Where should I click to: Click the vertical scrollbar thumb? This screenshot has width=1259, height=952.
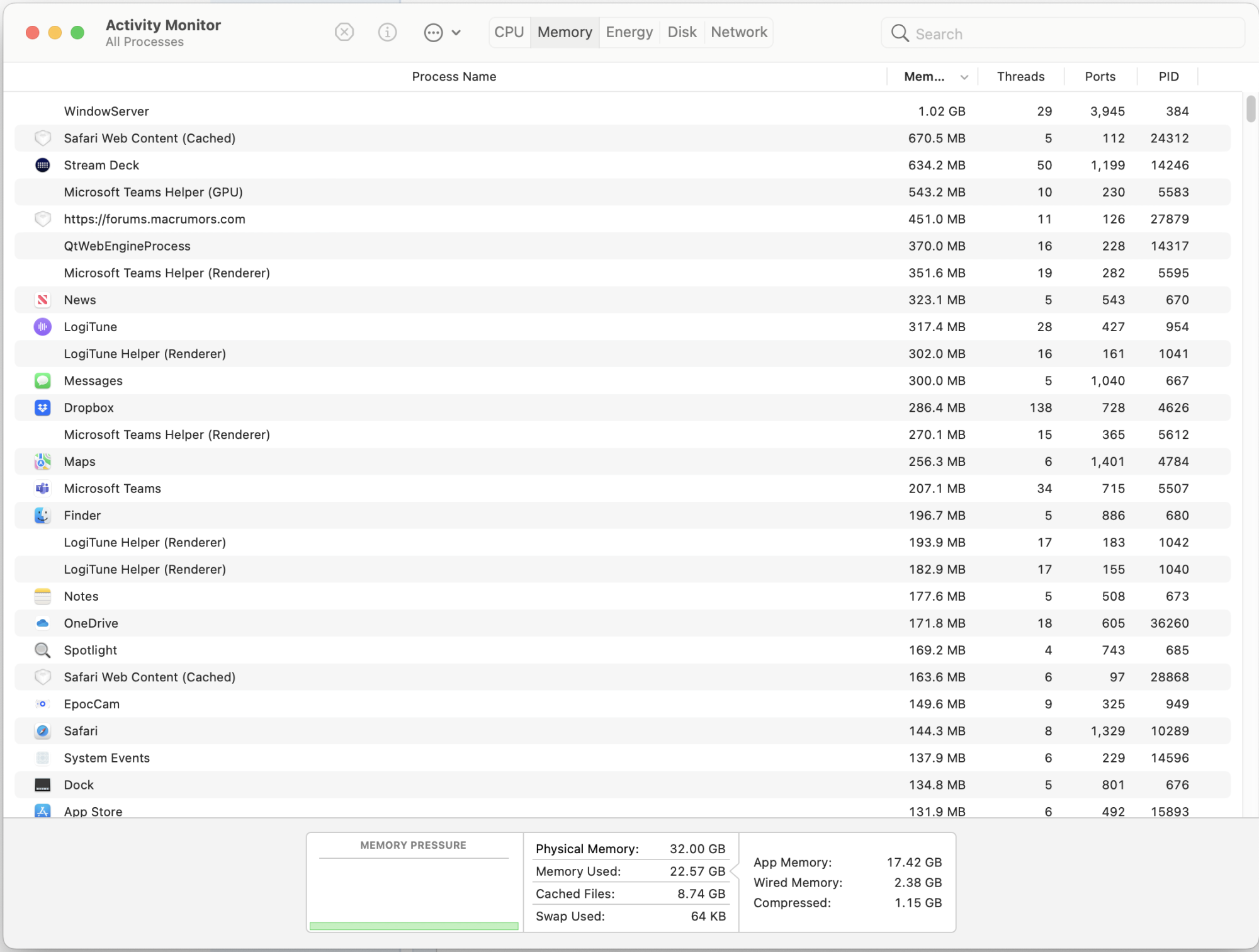click(1250, 108)
